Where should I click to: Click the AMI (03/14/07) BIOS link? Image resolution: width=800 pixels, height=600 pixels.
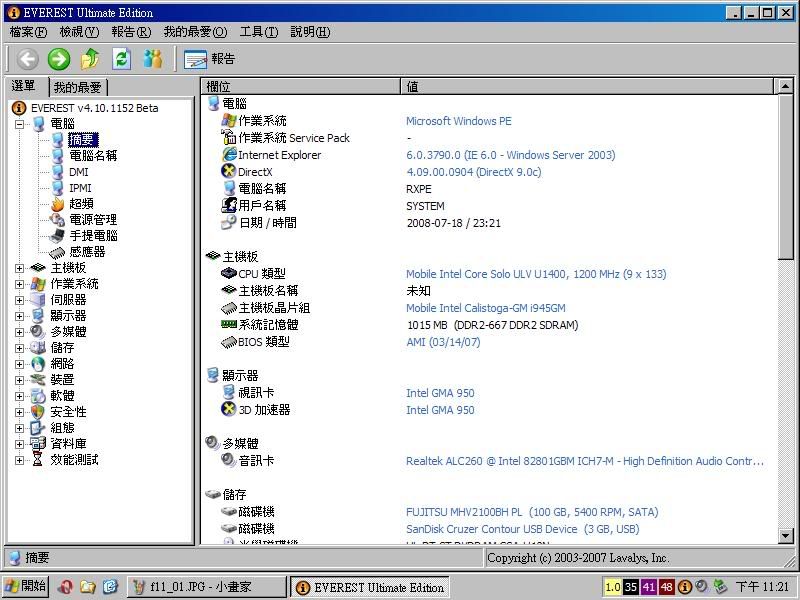pyautogui.click(x=443, y=342)
